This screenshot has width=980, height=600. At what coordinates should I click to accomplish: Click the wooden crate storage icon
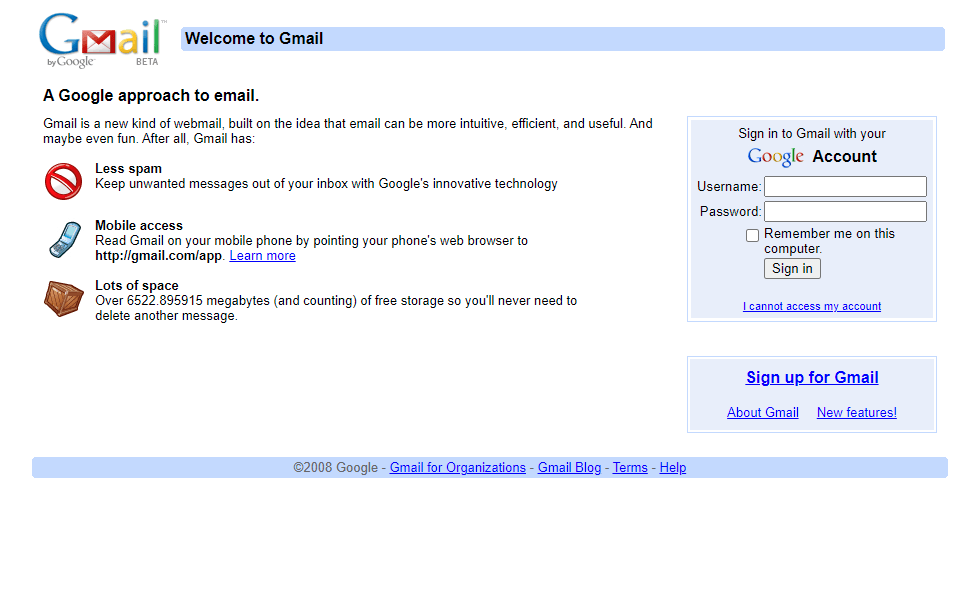(64, 299)
